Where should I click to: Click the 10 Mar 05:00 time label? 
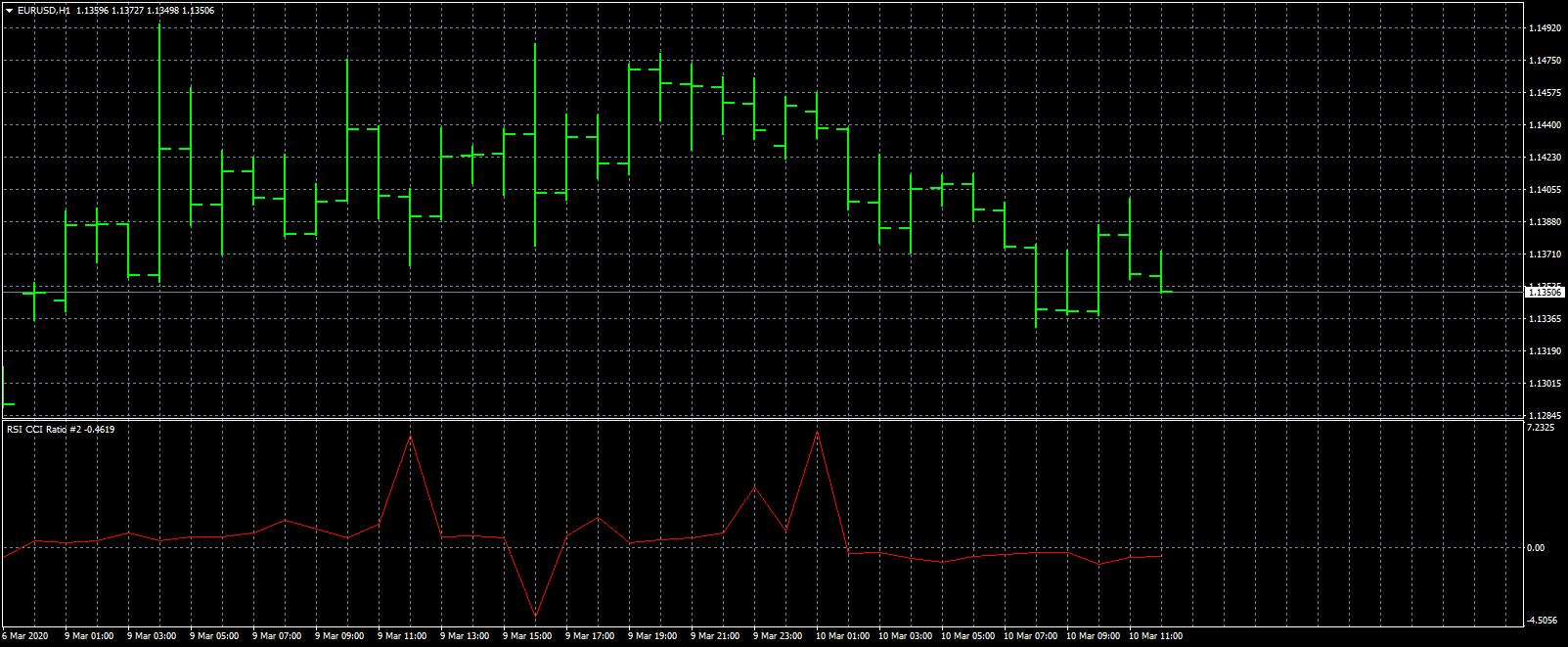(x=967, y=636)
